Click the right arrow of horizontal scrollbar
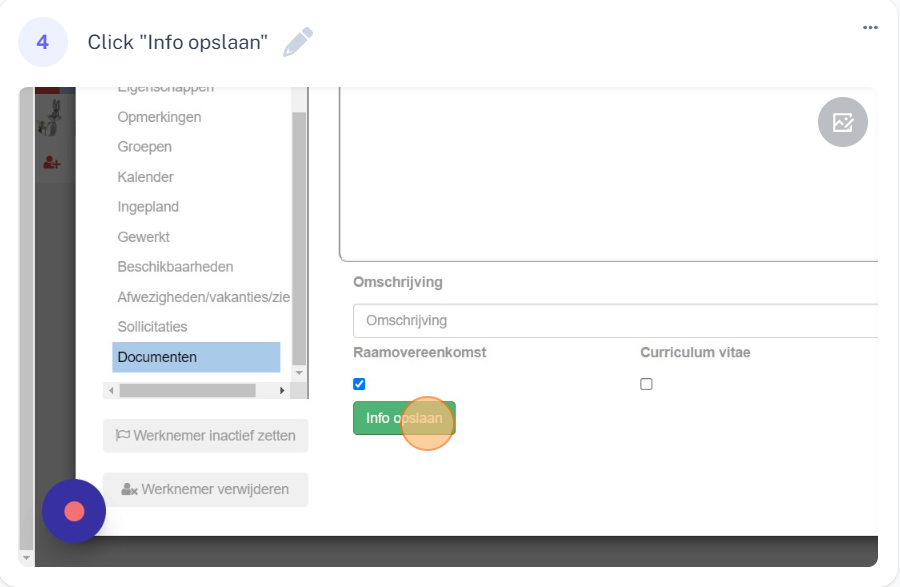The image size is (900, 587). (x=282, y=391)
